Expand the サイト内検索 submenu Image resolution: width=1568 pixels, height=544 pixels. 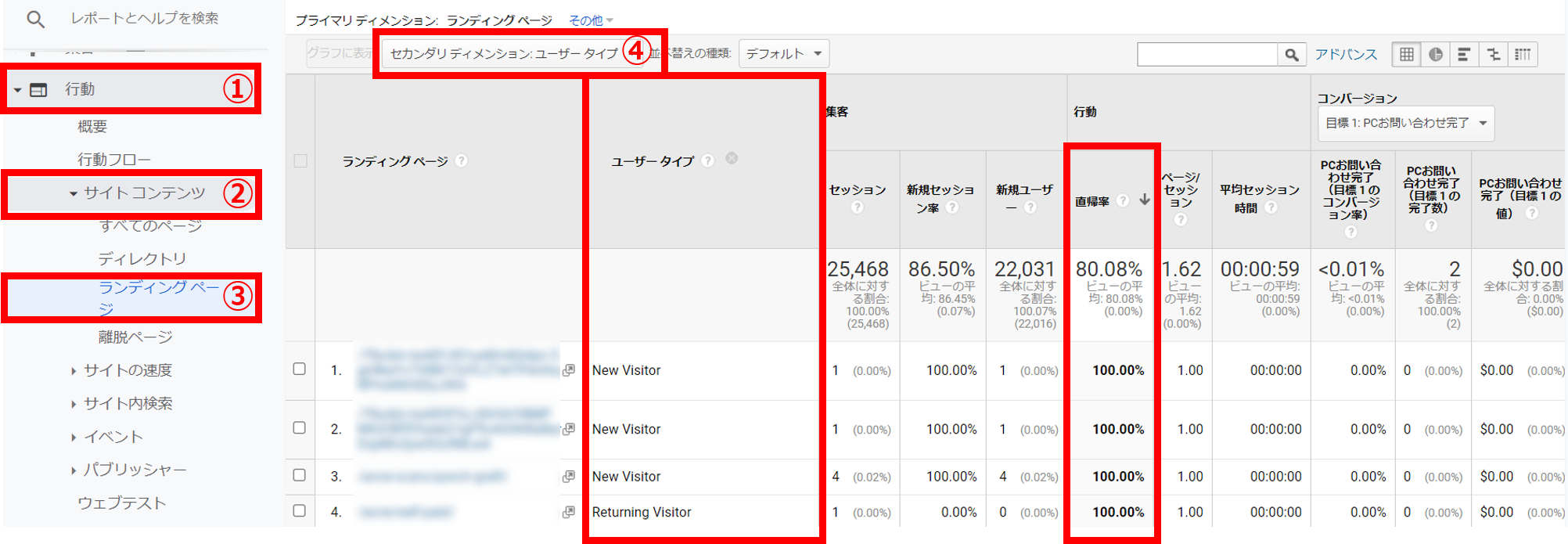pos(74,404)
